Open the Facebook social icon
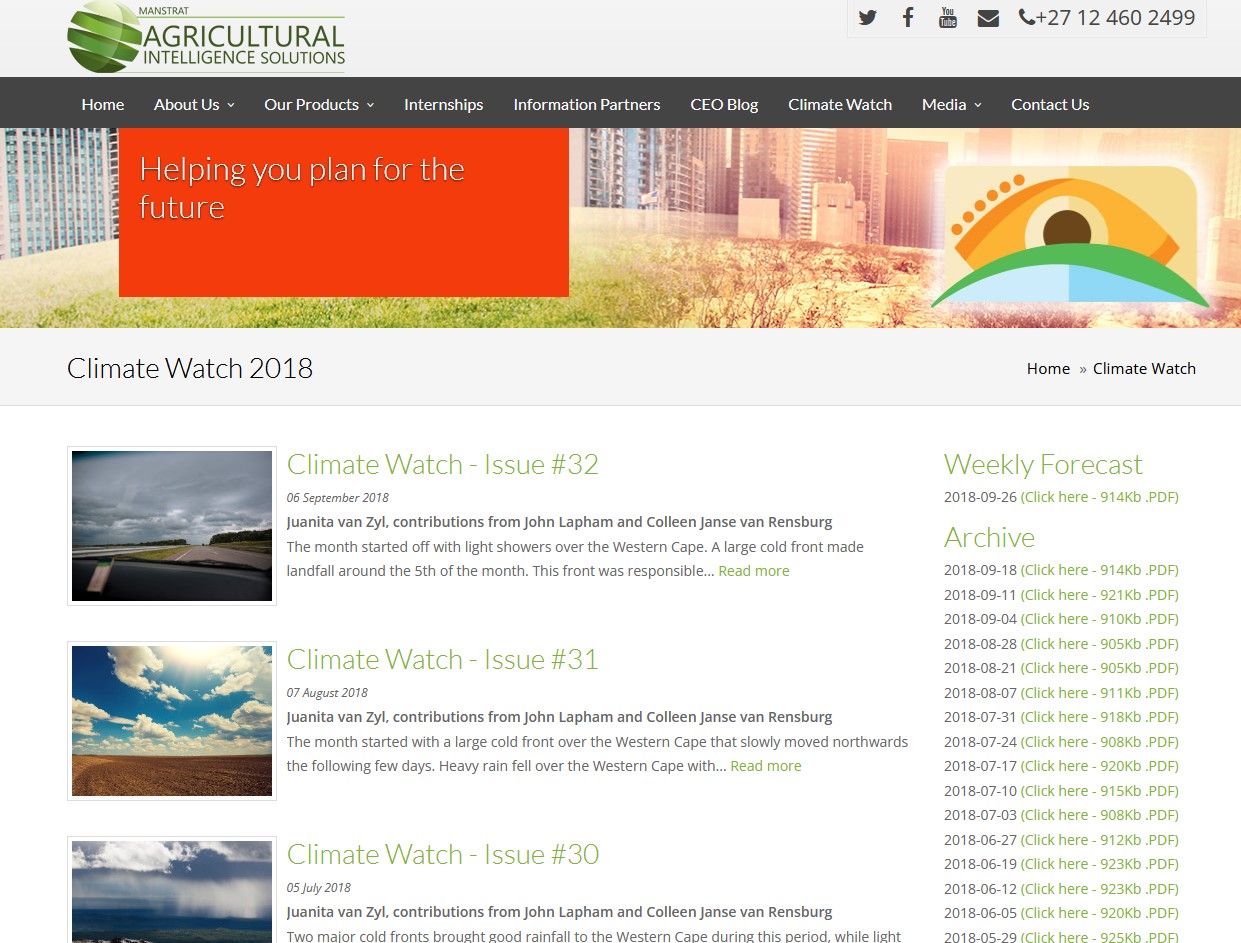The width and height of the screenshot is (1241, 943). [x=908, y=17]
